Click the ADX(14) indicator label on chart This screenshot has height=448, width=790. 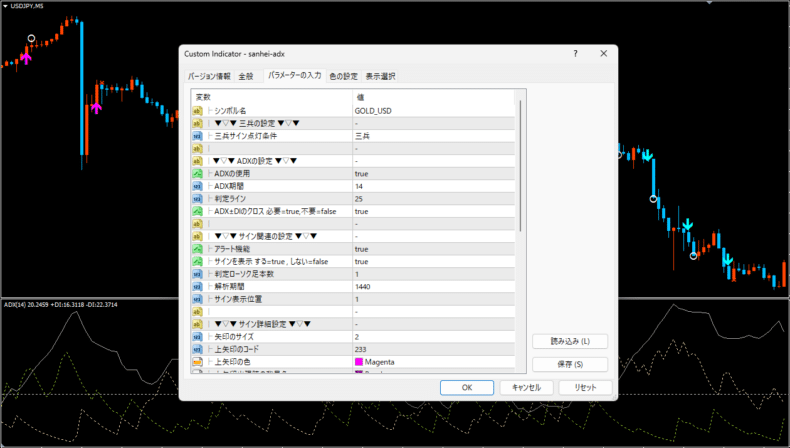click(x=60, y=305)
